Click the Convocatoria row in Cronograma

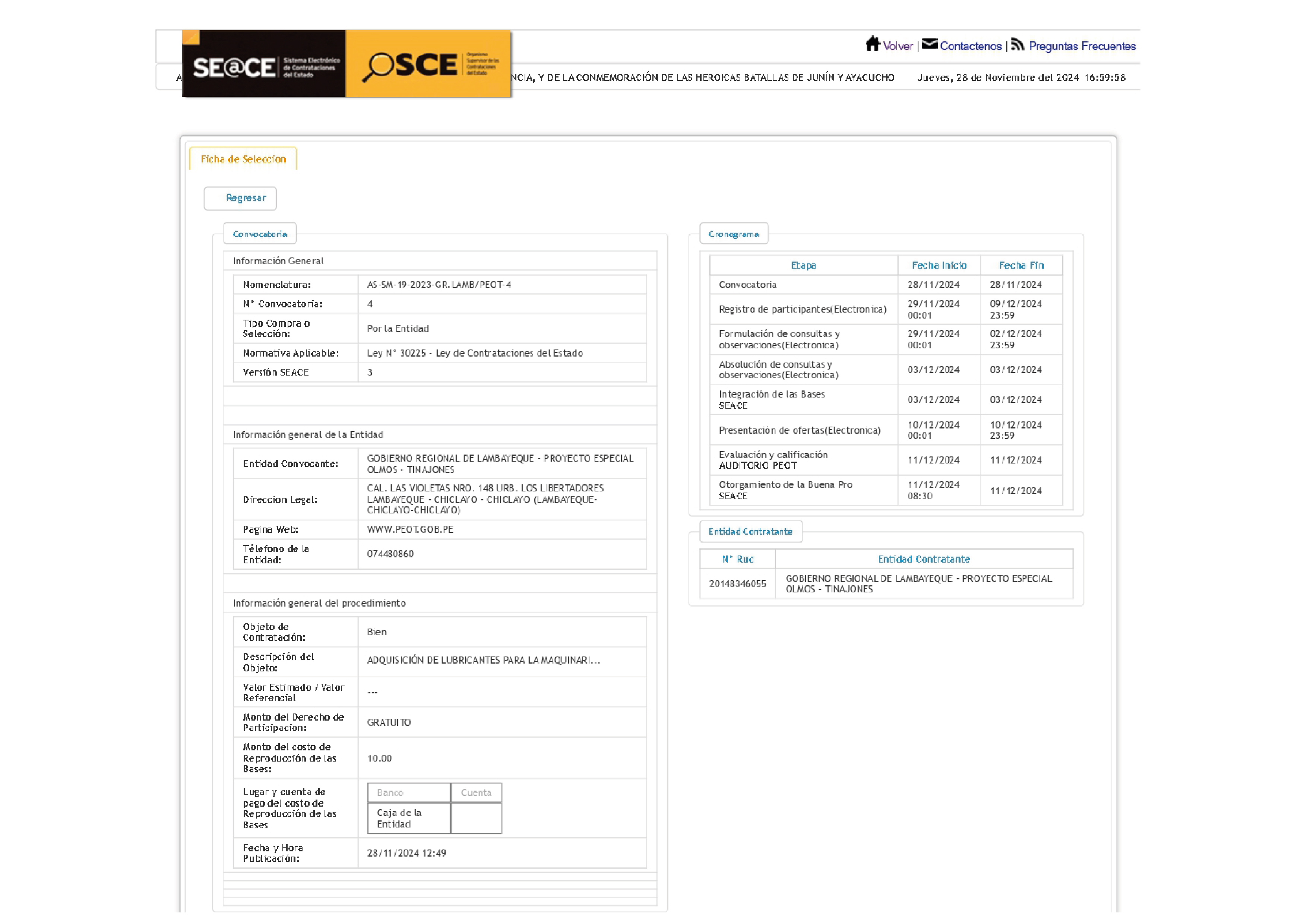click(x=886, y=285)
